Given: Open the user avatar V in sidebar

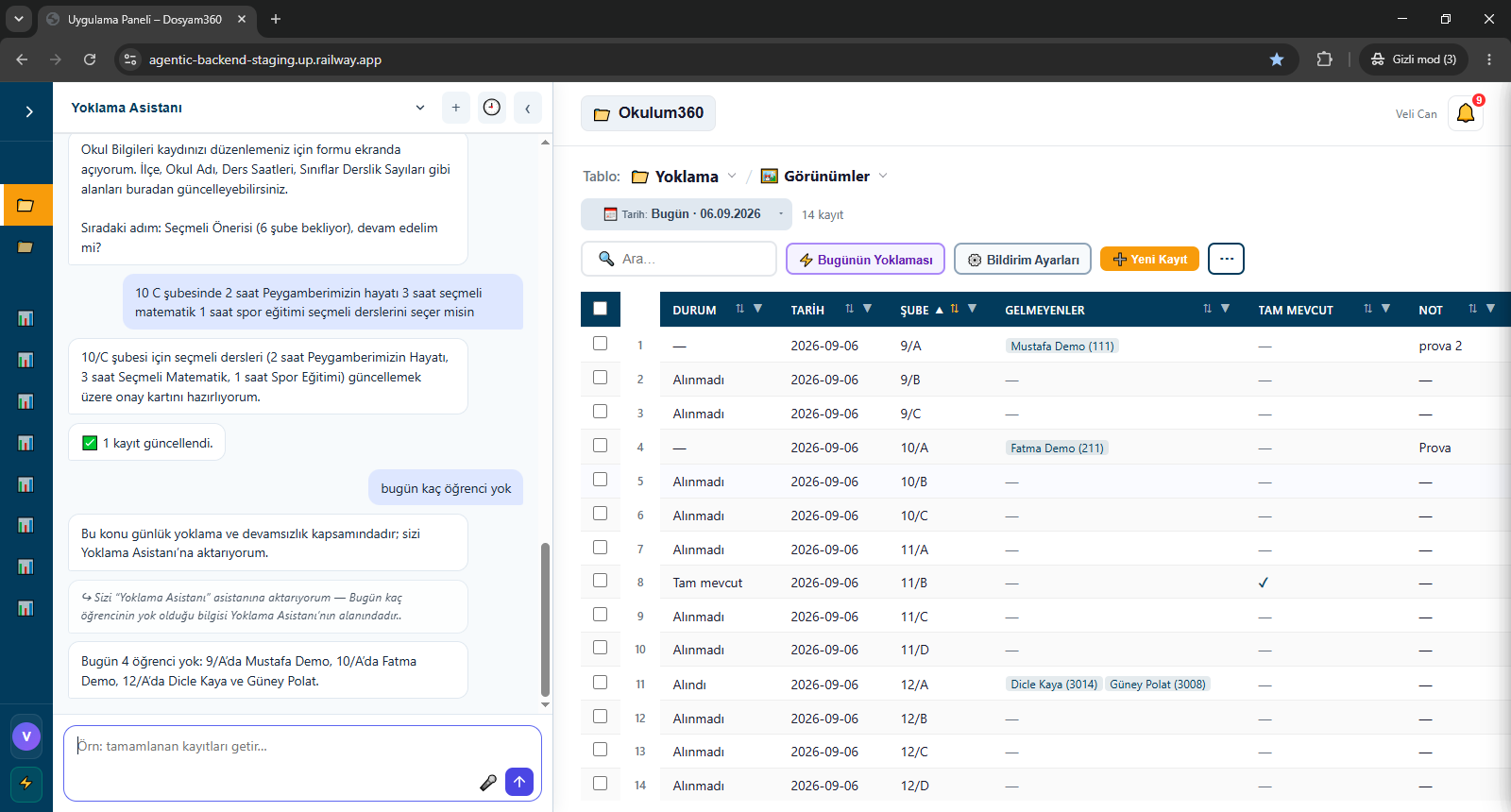Looking at the screenshot, I should [25, 736].
